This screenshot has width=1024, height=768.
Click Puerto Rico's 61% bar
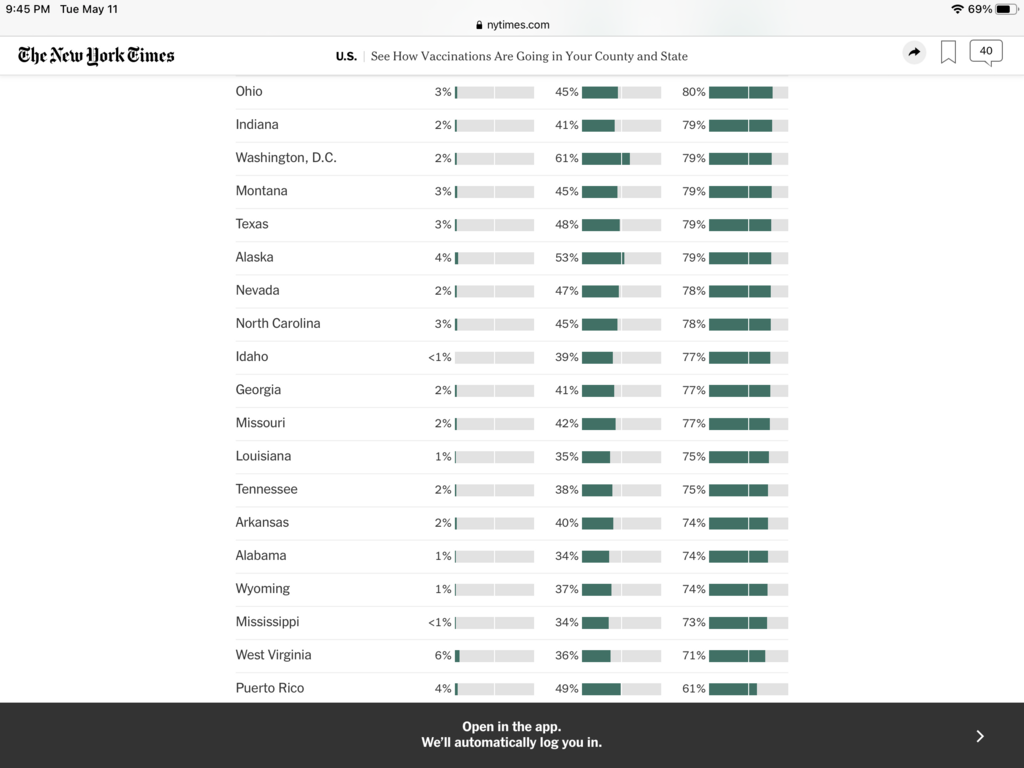tap(748, 689)
